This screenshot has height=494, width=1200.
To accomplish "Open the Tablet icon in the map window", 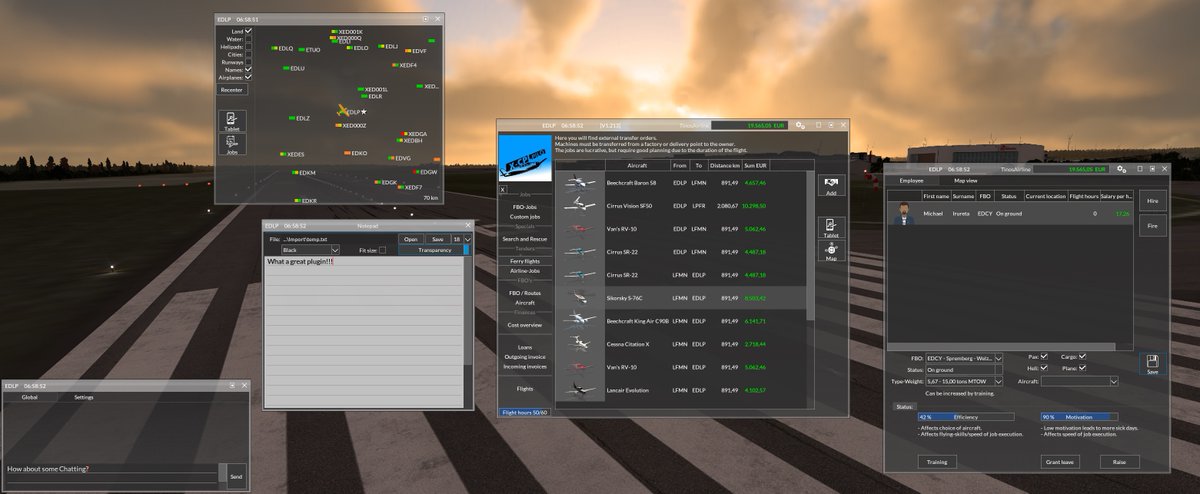I will coord(232,120).
